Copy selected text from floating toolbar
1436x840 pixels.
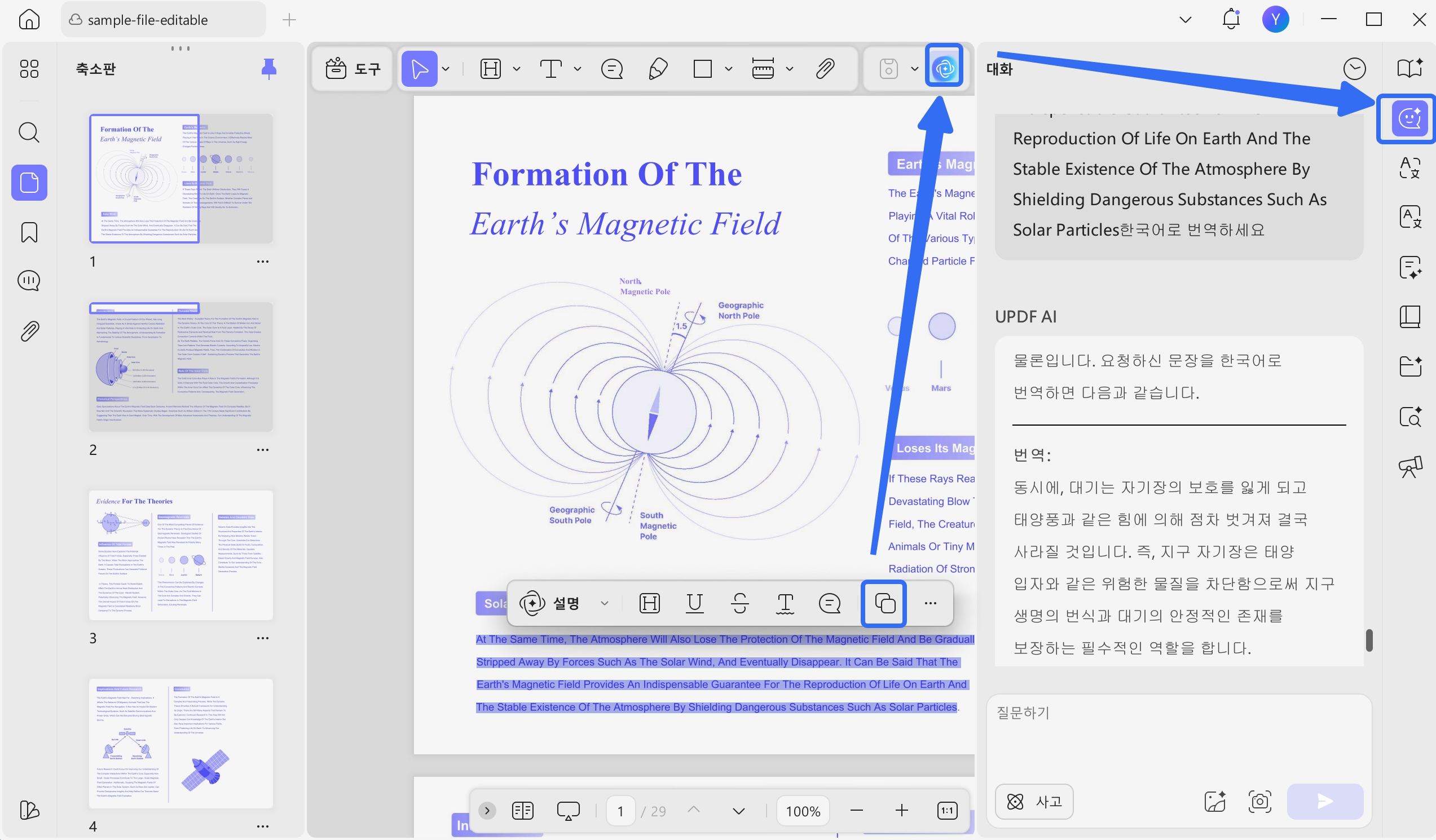coord(884,603)
